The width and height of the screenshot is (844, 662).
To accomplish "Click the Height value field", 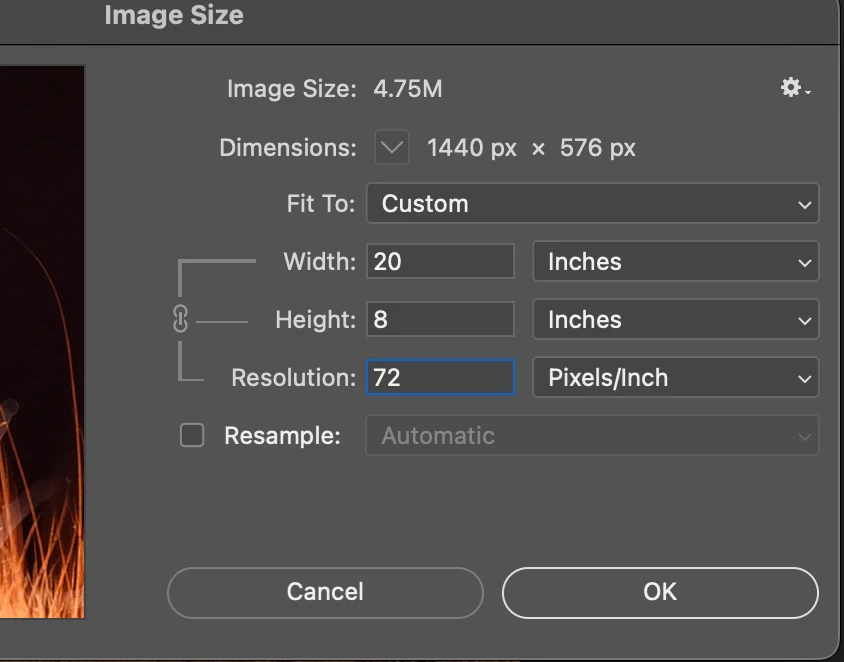I will [440, 320].
